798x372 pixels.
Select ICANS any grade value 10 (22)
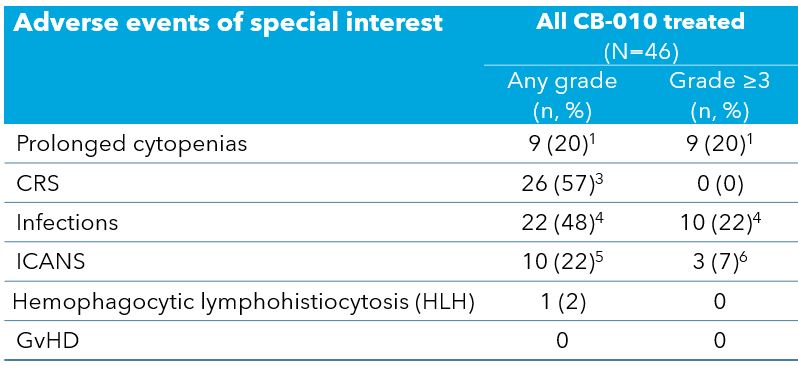(562, 262)
